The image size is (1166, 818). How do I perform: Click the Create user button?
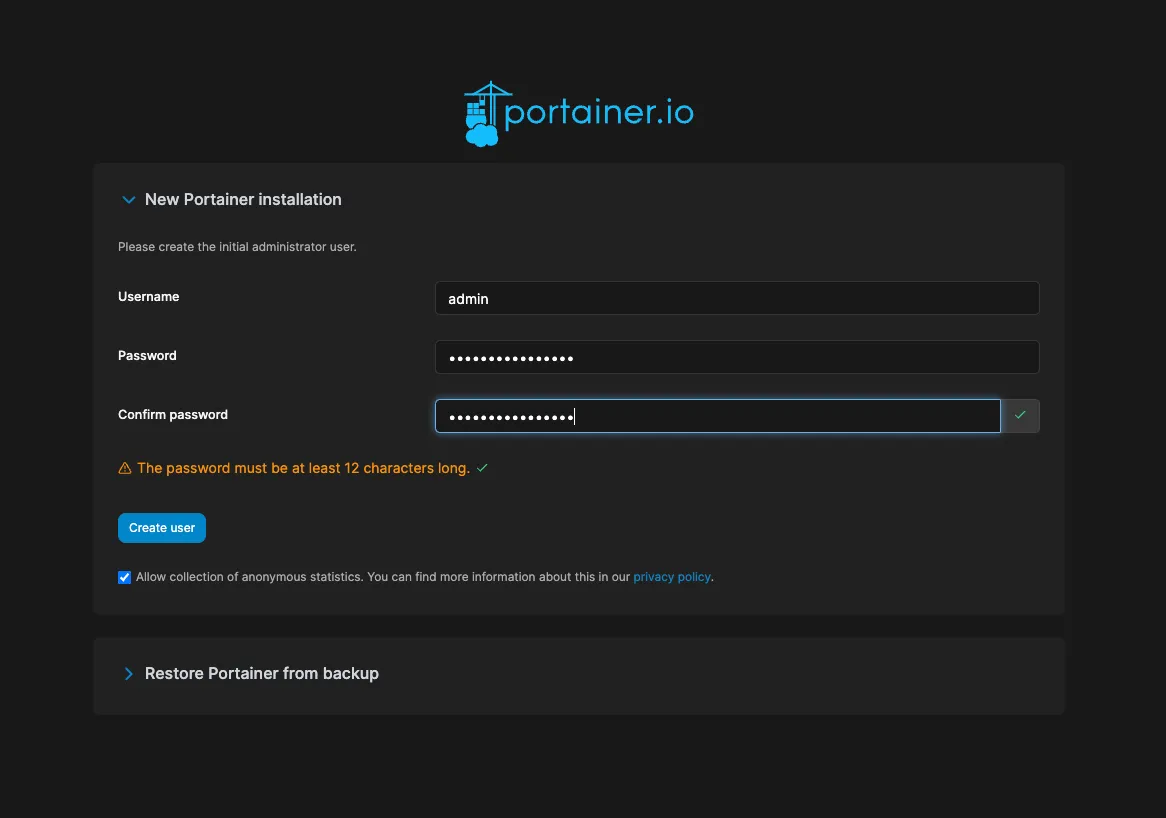point(162,528)
